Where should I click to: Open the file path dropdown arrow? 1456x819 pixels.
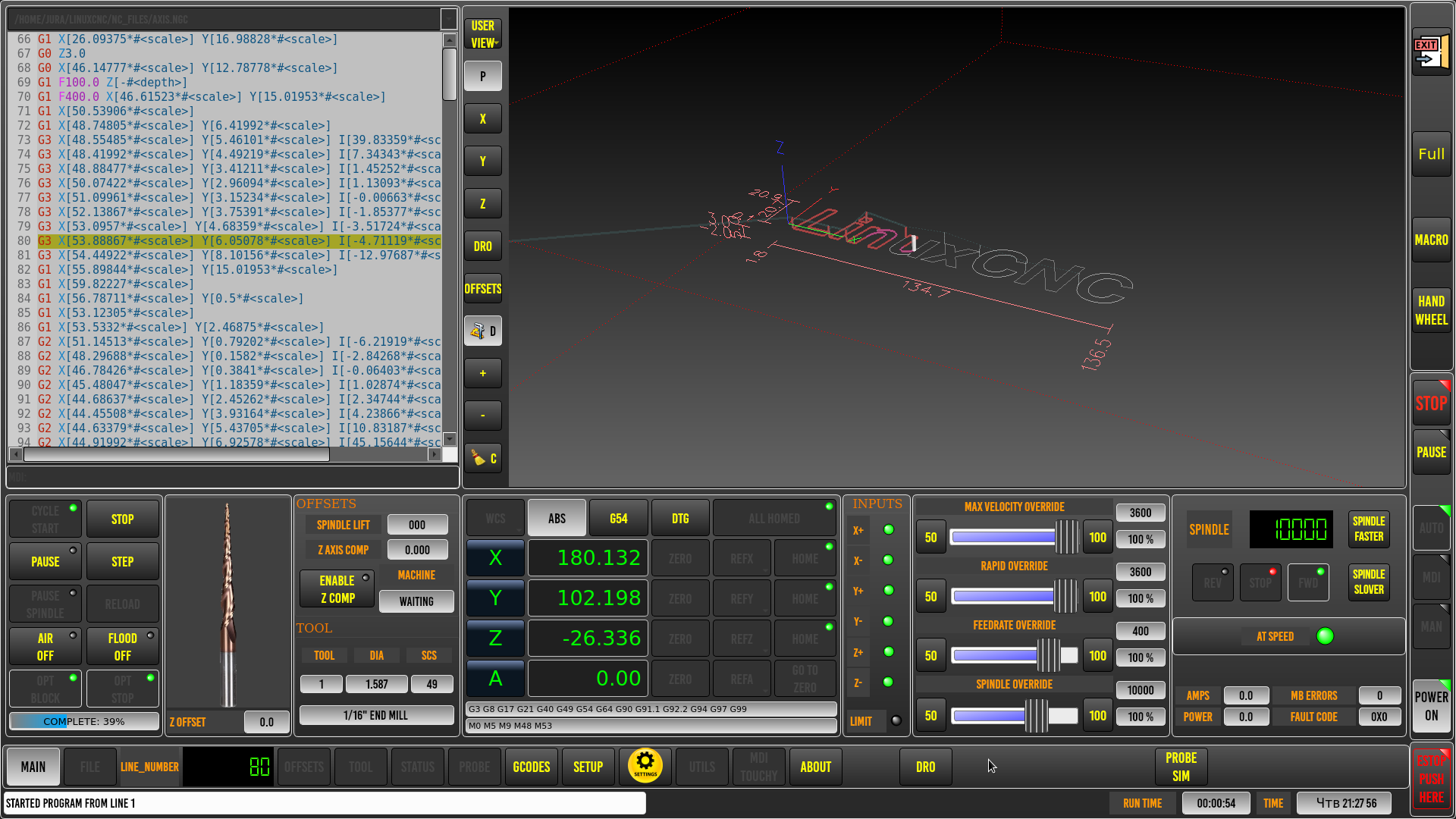449,19
